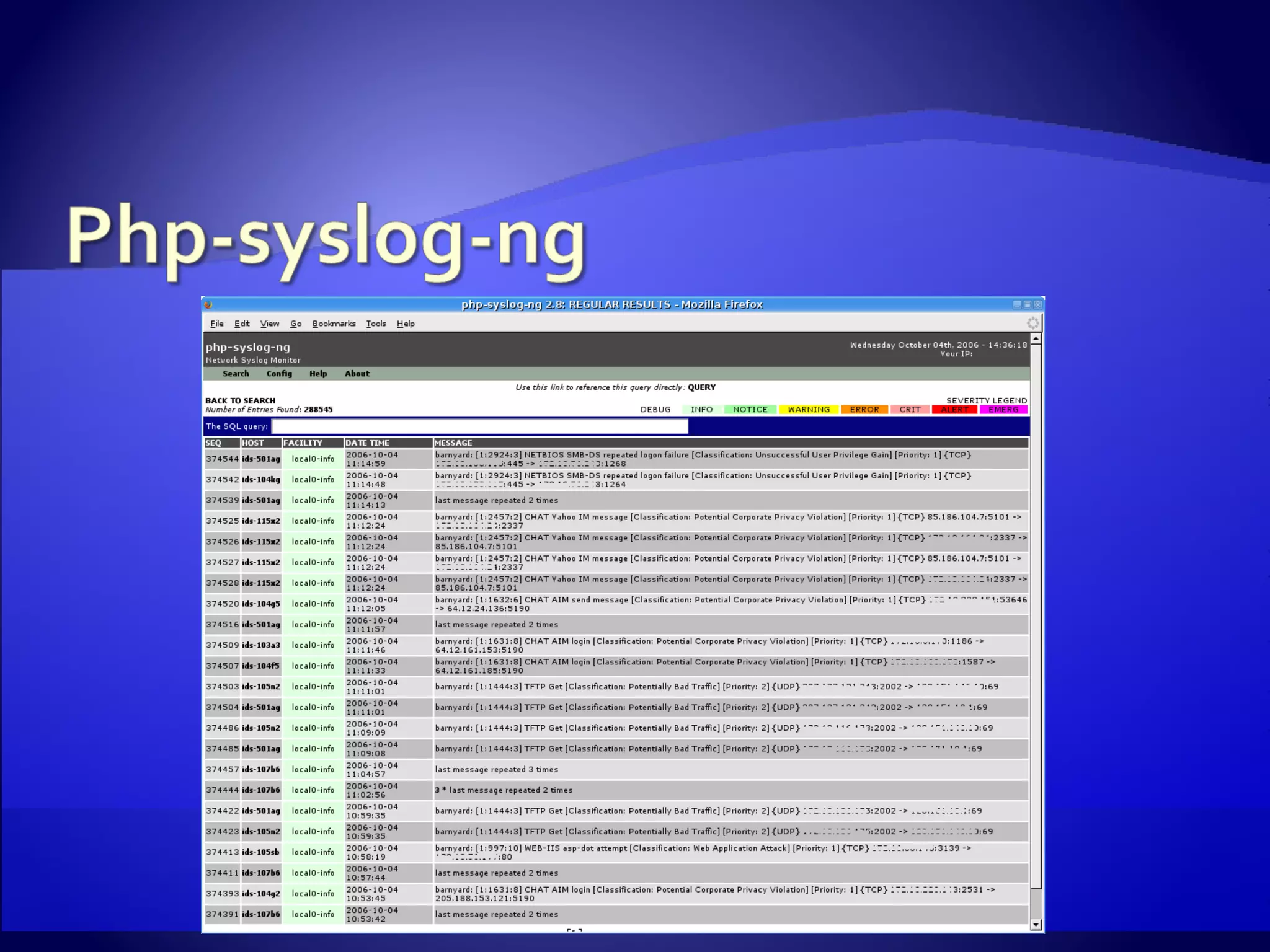Open the Bookmarks menu

point(334,324)
